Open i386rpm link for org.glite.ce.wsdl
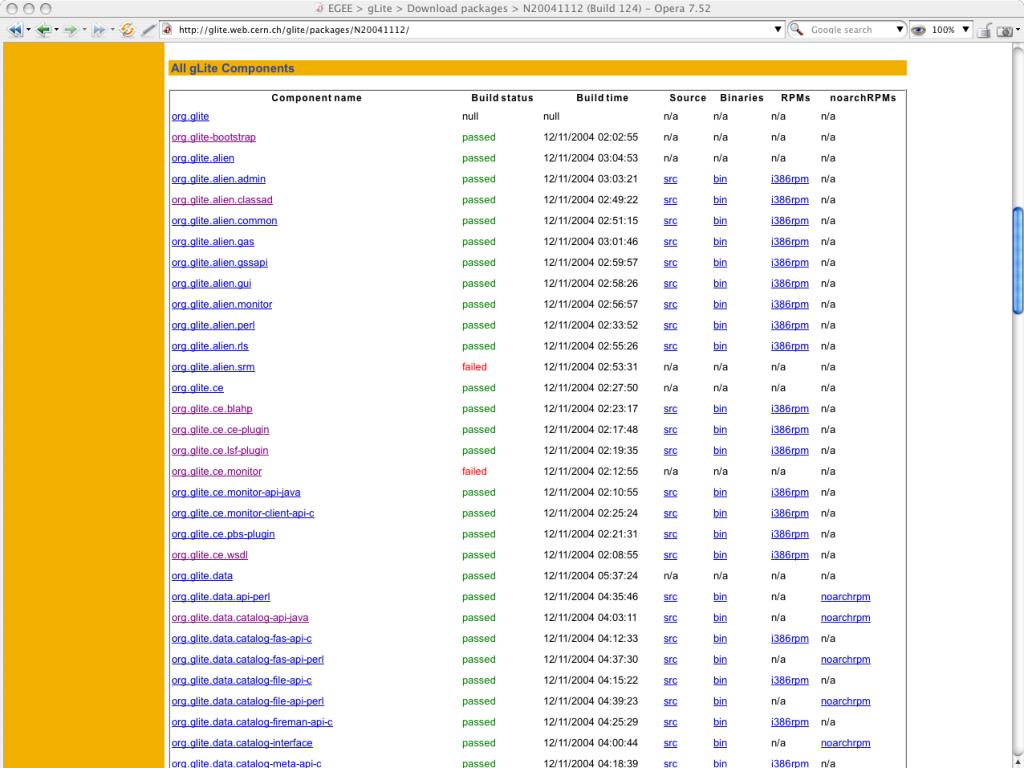Image resolution: width=1024 pixels, height=768 pixels. click(x=790, y=555)
